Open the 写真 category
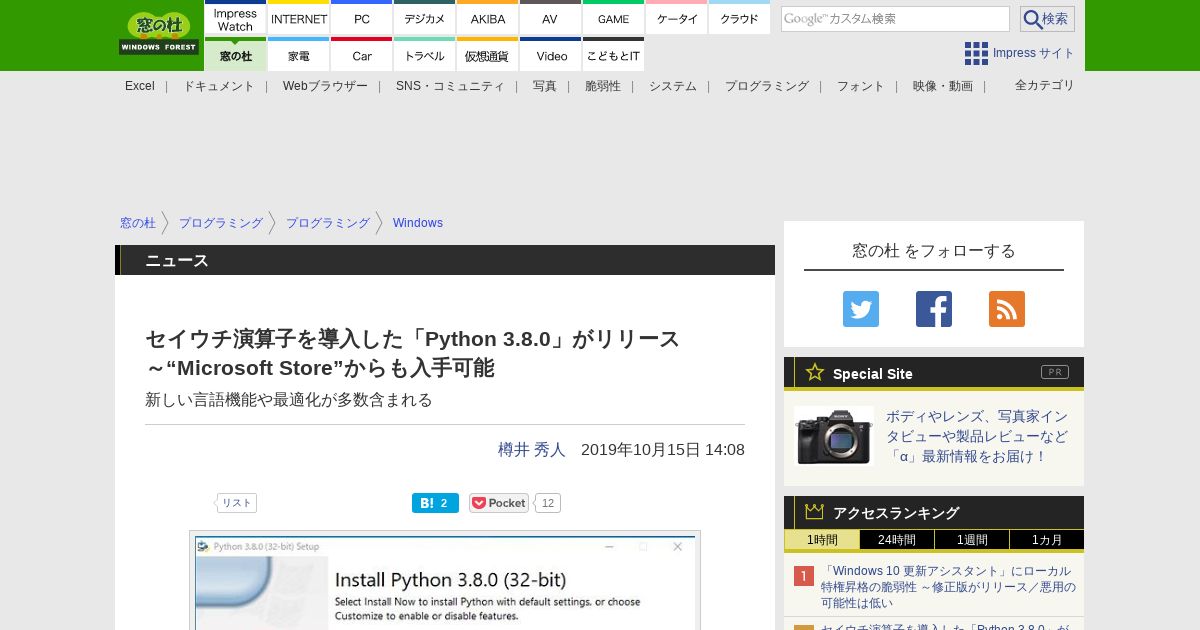The image size is (1200, 630). click(545, 86)
